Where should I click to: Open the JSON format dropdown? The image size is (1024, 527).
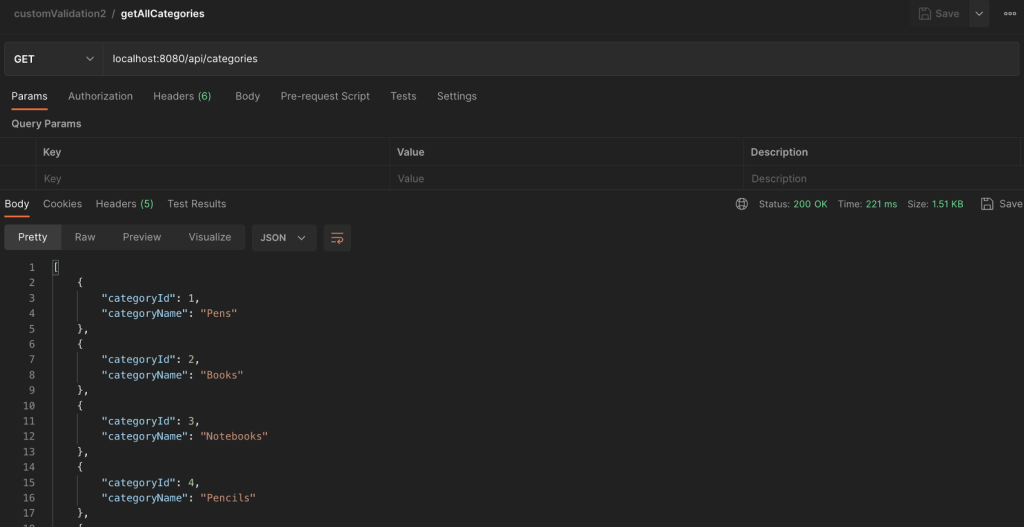tap(283, 238)
